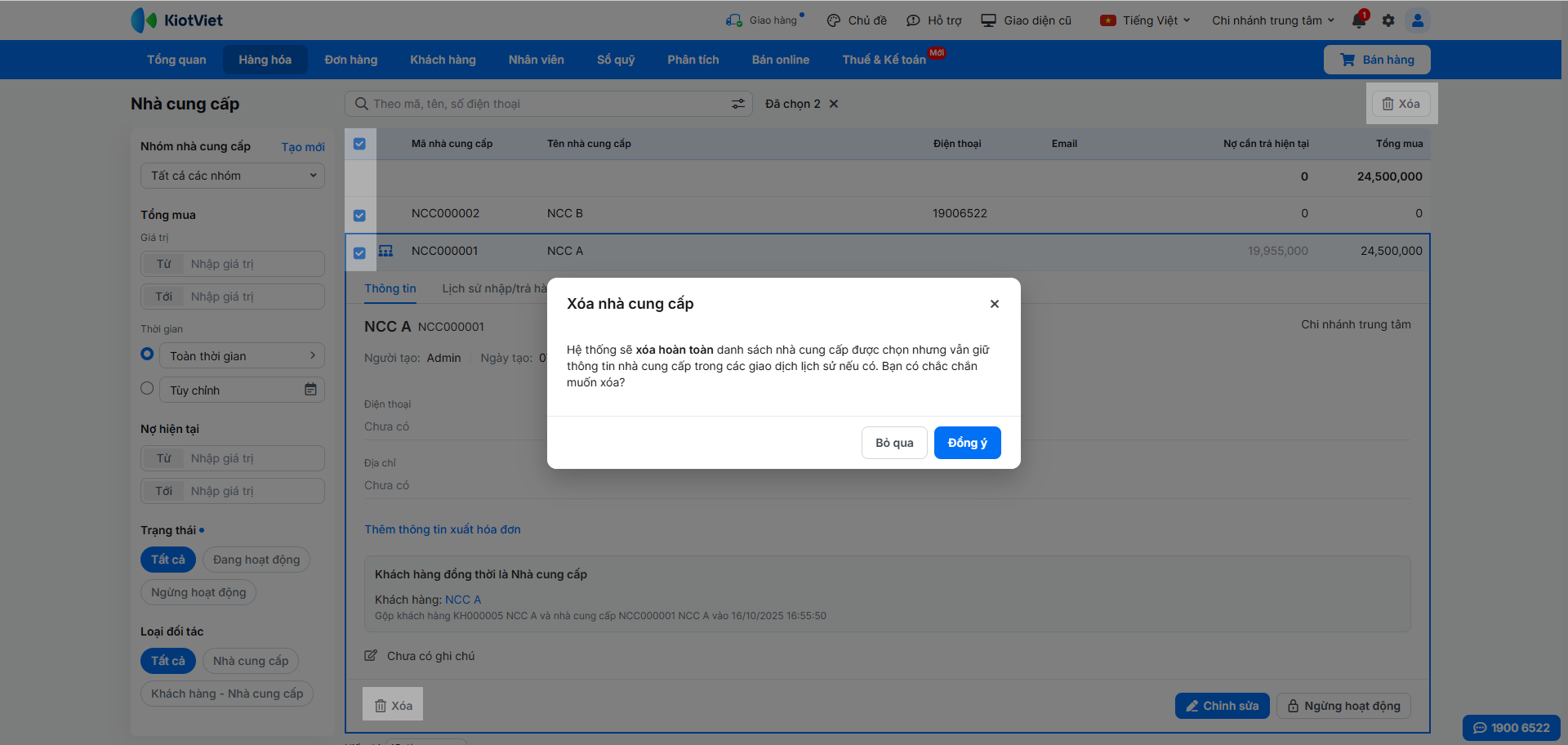Uncheck the NCC A row checkbox

click(359, 253)
